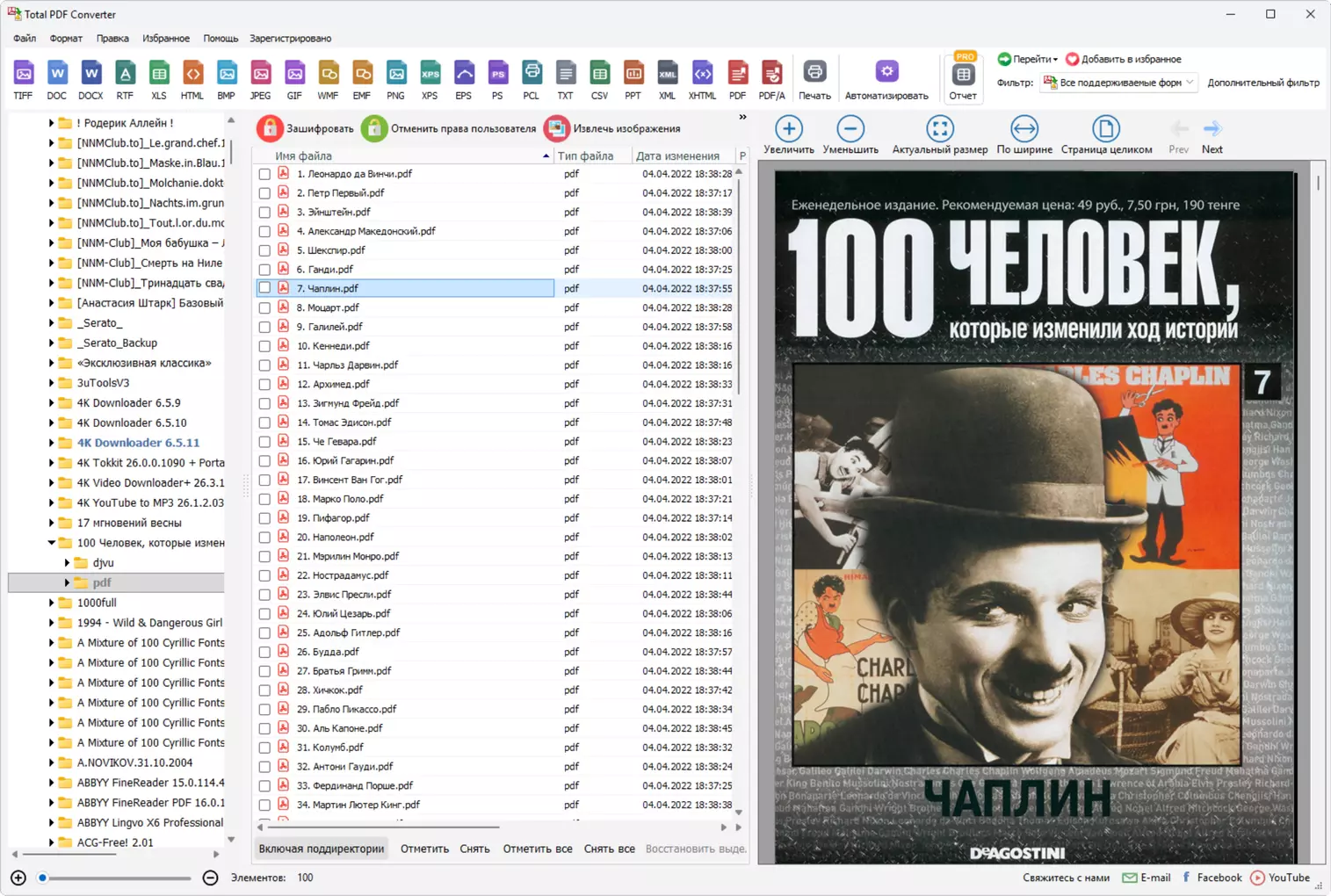Open the Зарегистрировано menu
The height and width of the screenshot is (896, 1331).
click(x=290, y=39)
